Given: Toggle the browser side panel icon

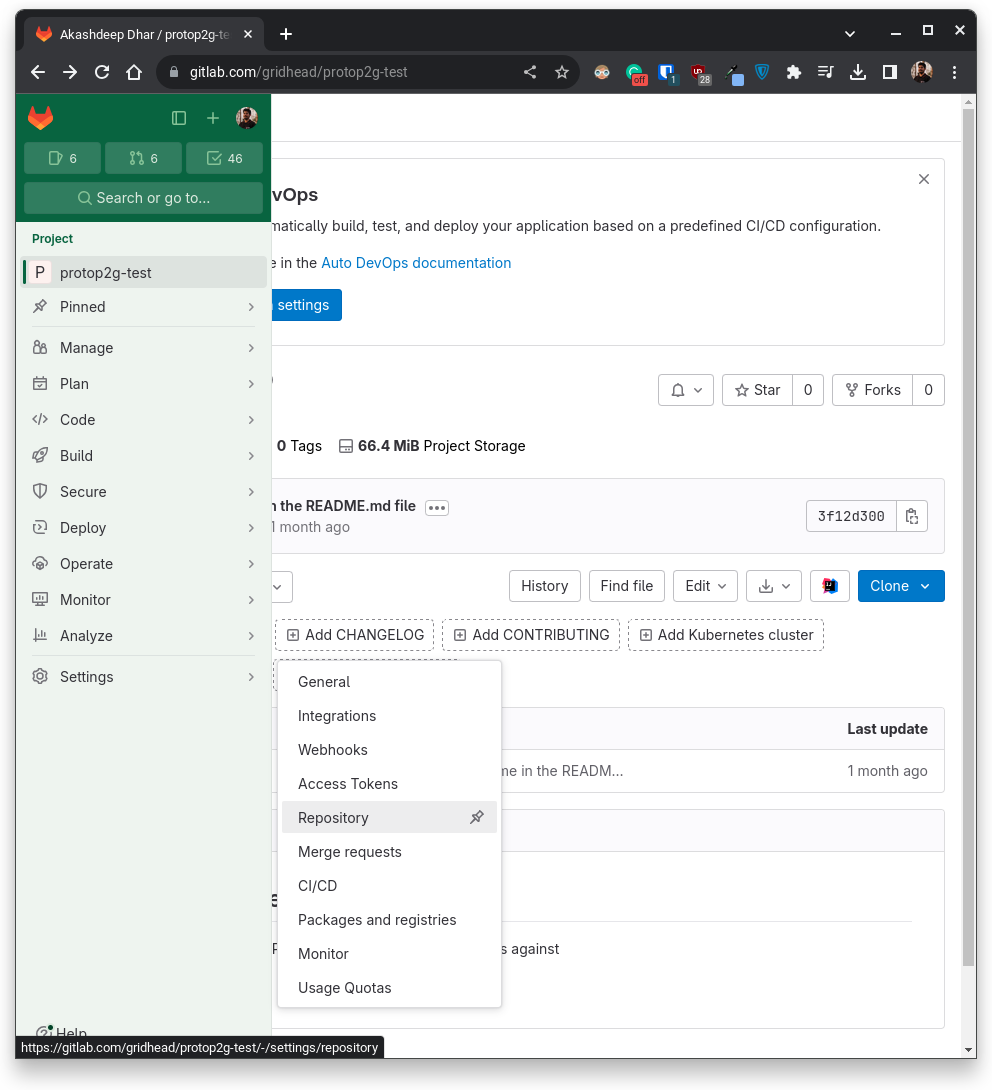Looking at the screenshot, I should 890,72.
